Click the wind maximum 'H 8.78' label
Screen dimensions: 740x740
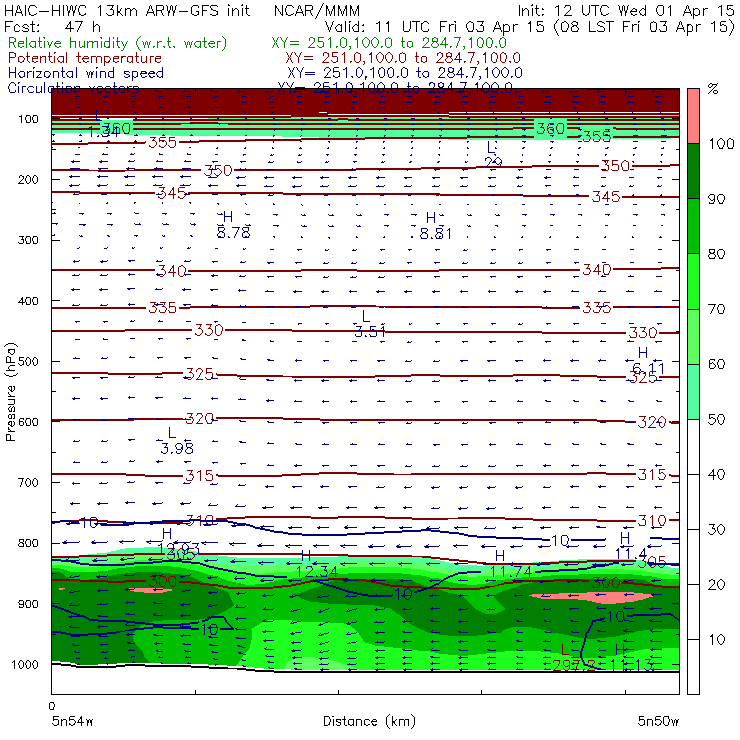click(x=233, y=225)
